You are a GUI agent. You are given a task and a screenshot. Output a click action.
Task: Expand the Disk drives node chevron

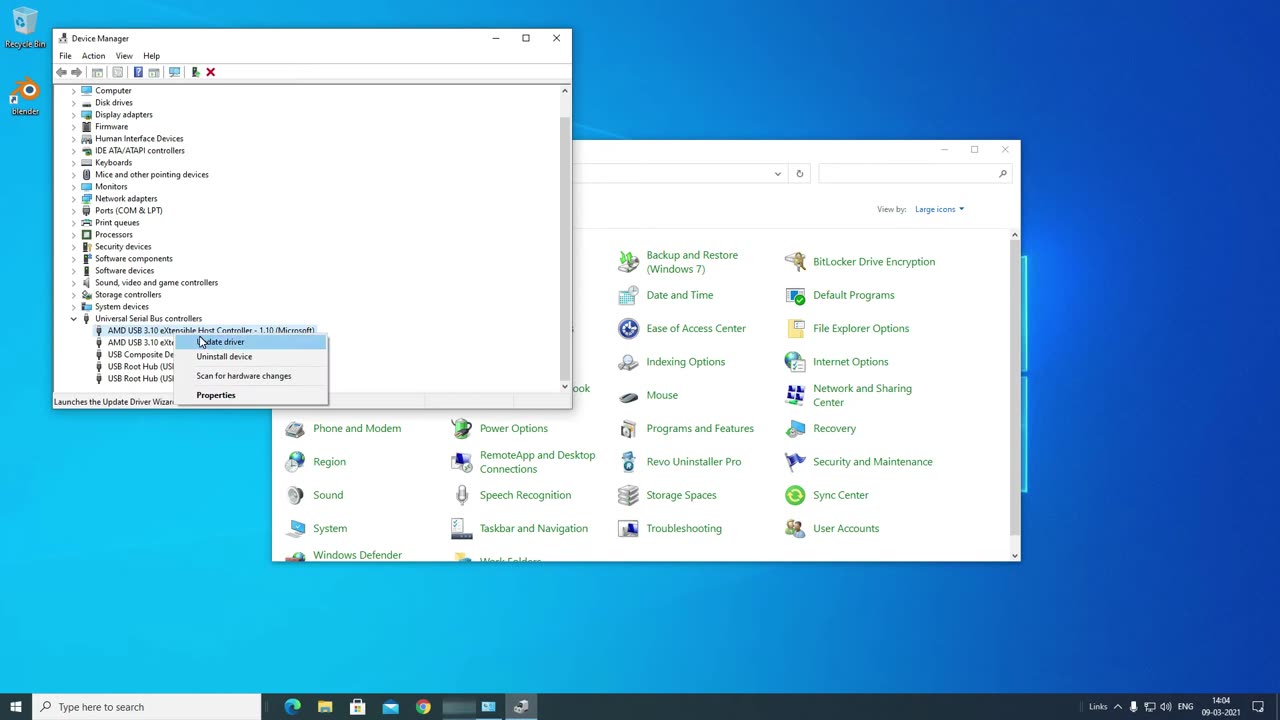[x=73, y=102]
